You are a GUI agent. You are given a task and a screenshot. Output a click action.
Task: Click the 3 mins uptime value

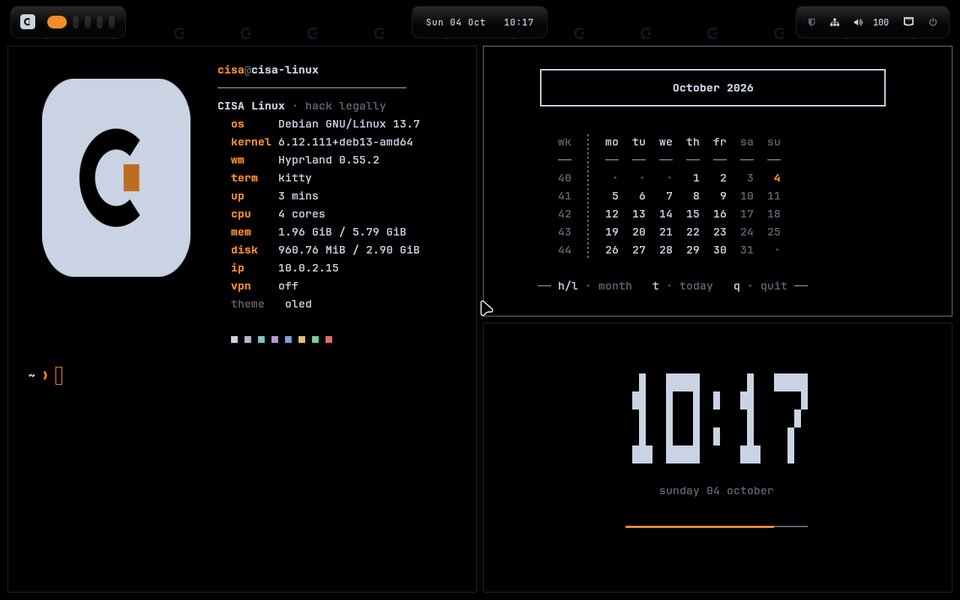click(298, 196)
